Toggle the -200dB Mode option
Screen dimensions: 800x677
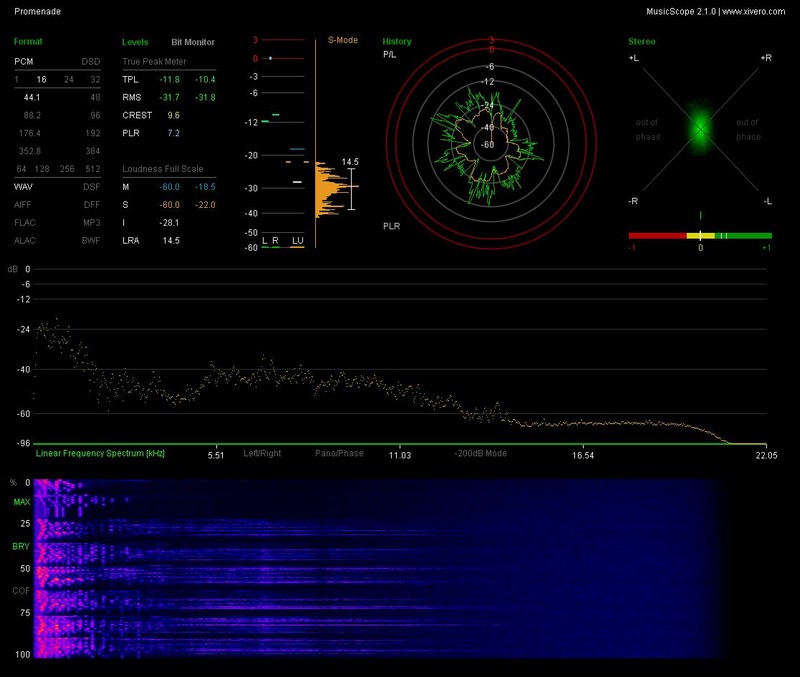[x=480, y=453]
